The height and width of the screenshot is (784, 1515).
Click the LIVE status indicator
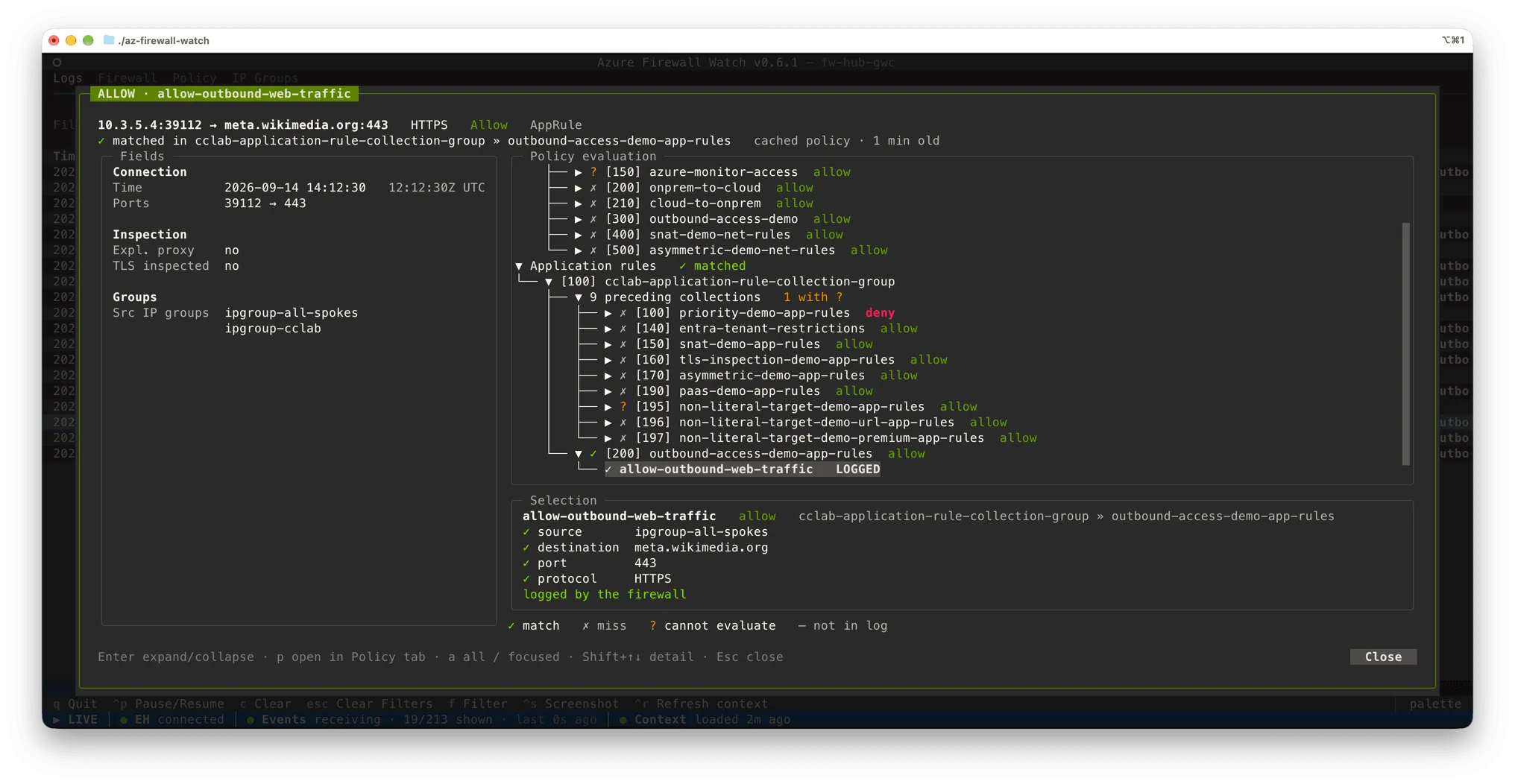(x=75, y=719)
